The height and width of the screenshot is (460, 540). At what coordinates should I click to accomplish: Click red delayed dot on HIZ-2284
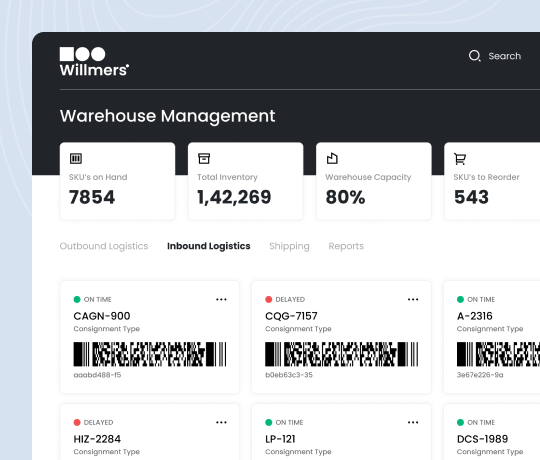click(x=77, y=422)
